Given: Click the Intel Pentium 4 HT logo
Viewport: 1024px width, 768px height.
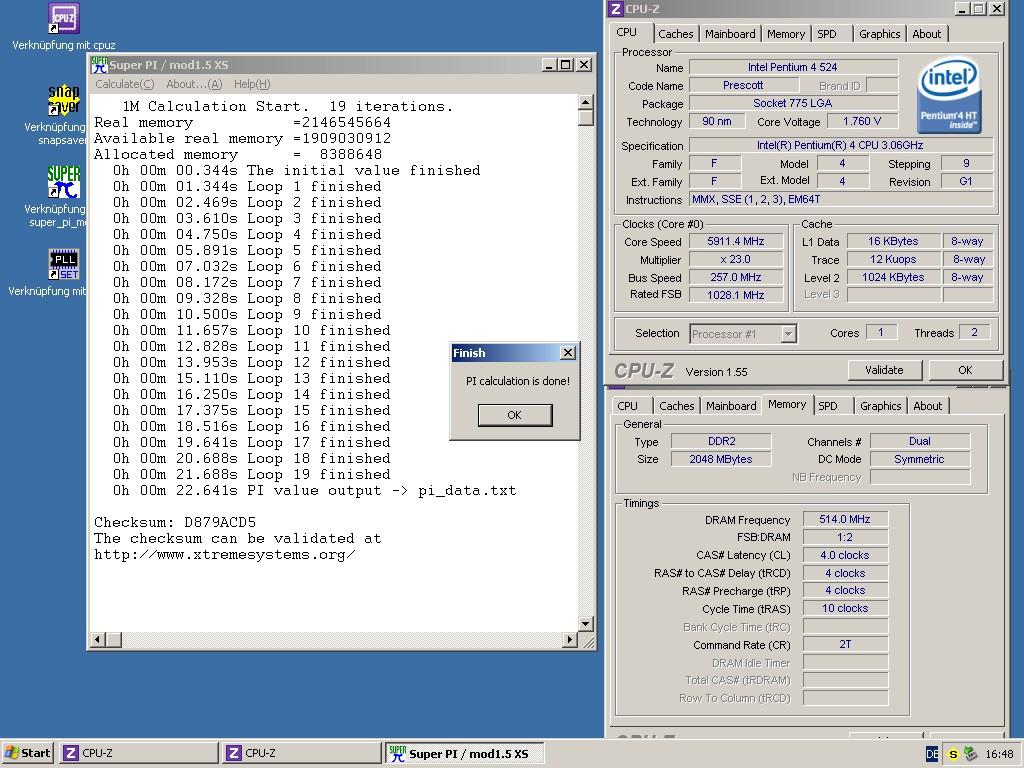Looking at the screenshot, I should [949, 95].
